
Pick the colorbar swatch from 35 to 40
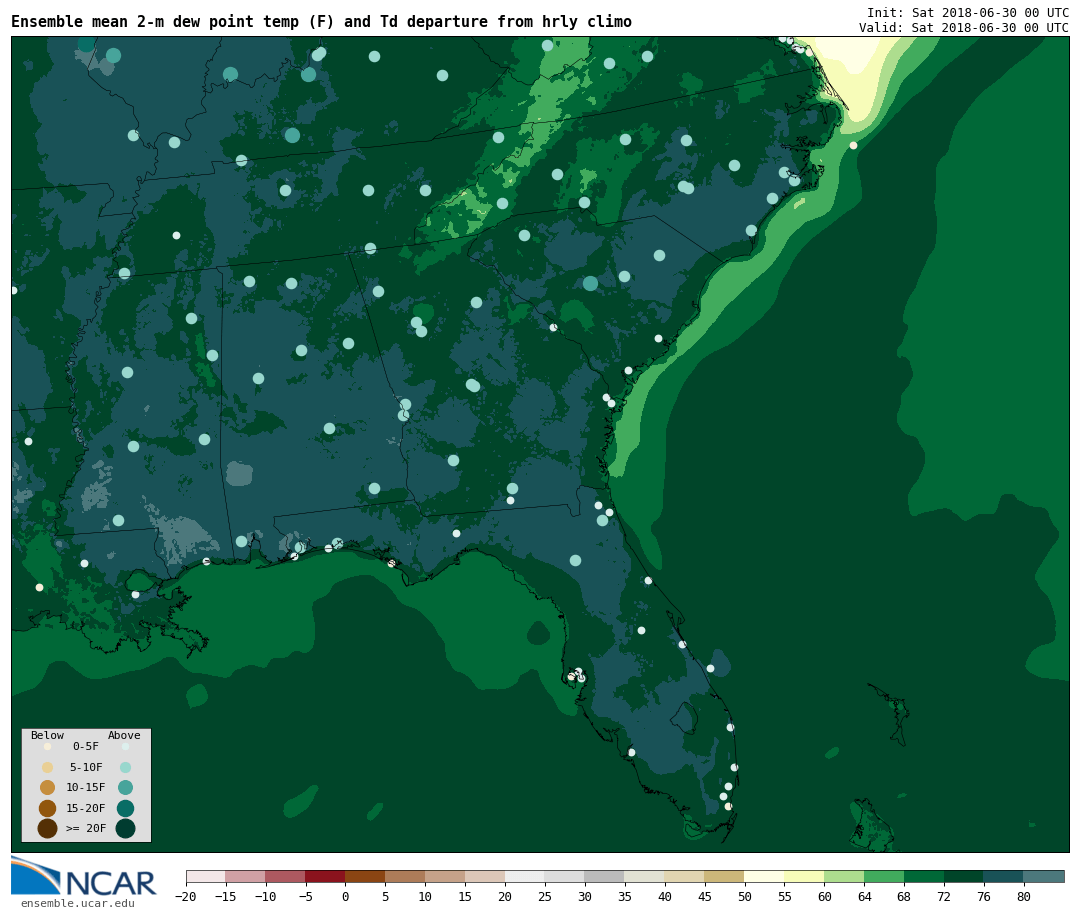pyautogui.click(x=645, y=876)
